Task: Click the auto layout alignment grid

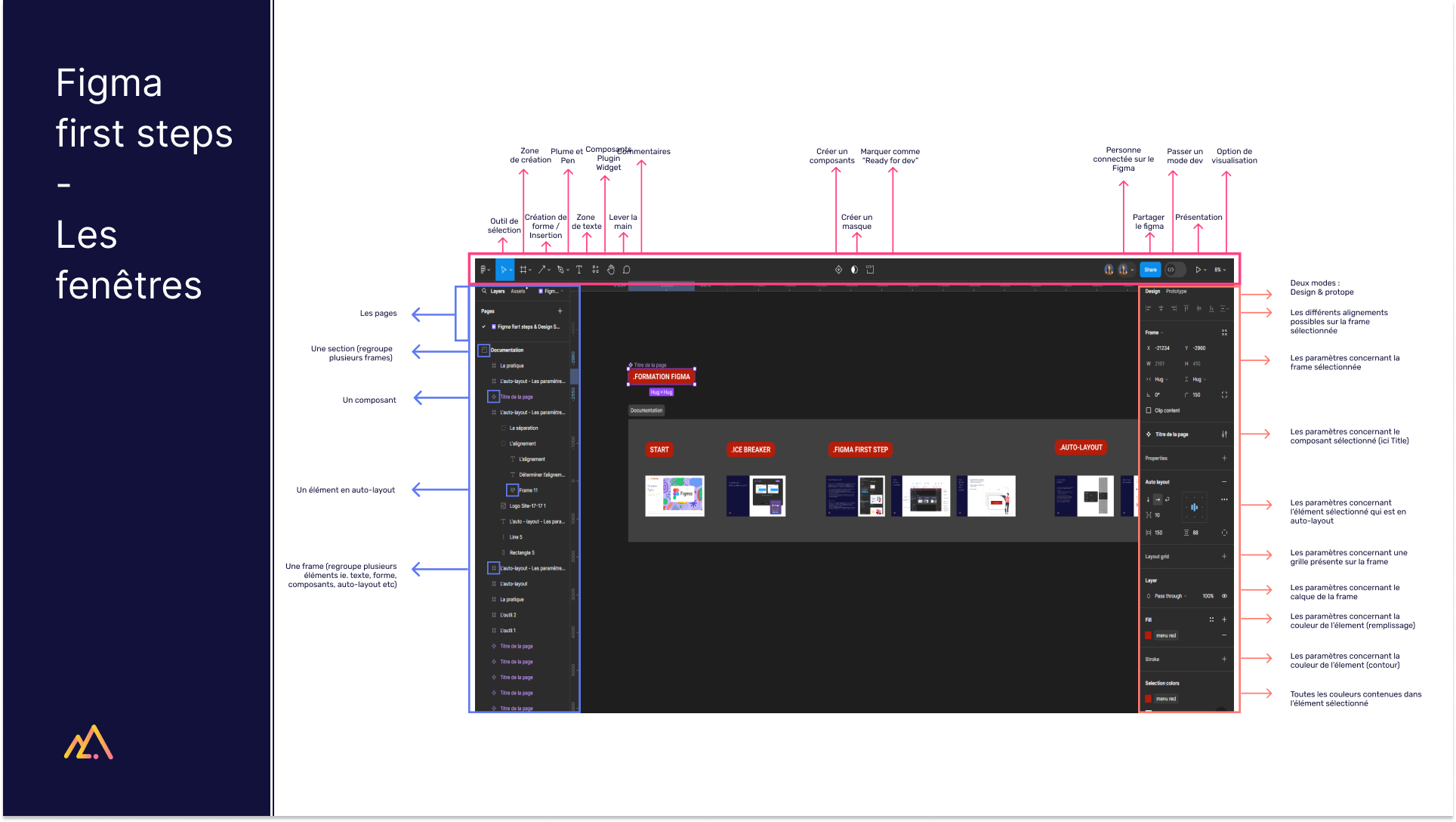Action: pos(1194,507)
